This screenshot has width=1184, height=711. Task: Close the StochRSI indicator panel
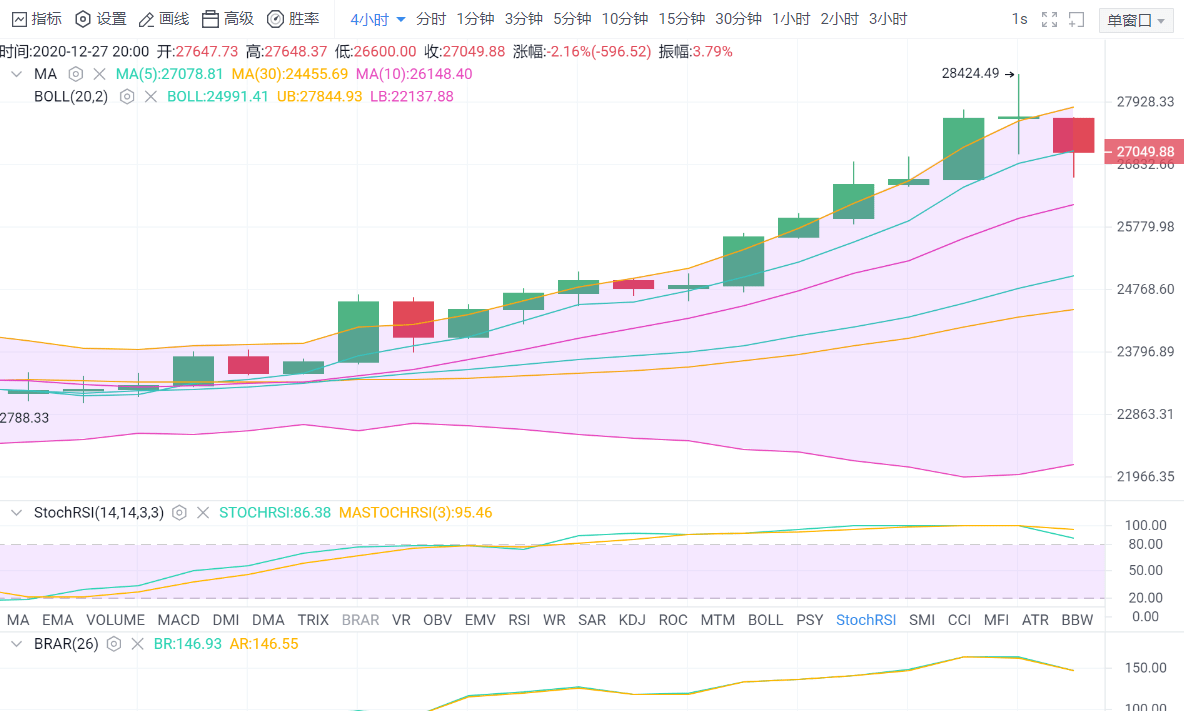[x=203, y=512]
